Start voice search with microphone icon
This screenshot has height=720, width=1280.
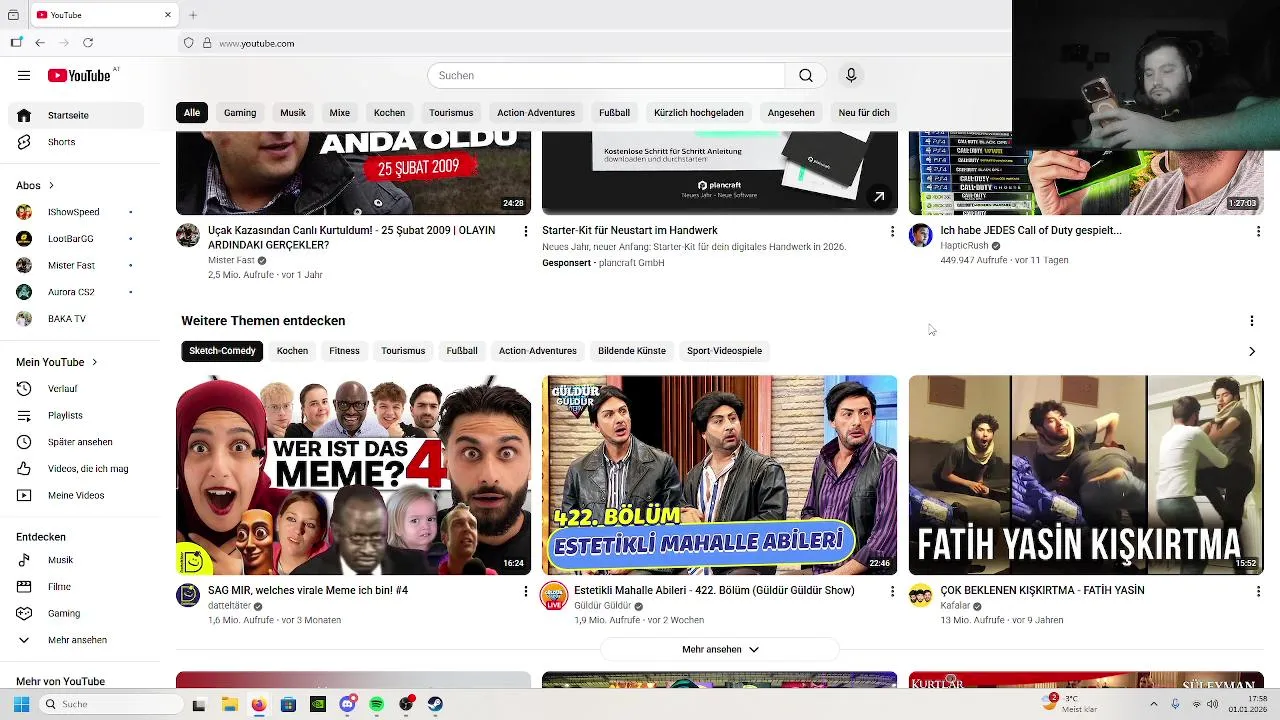click(x=851, y=75)
